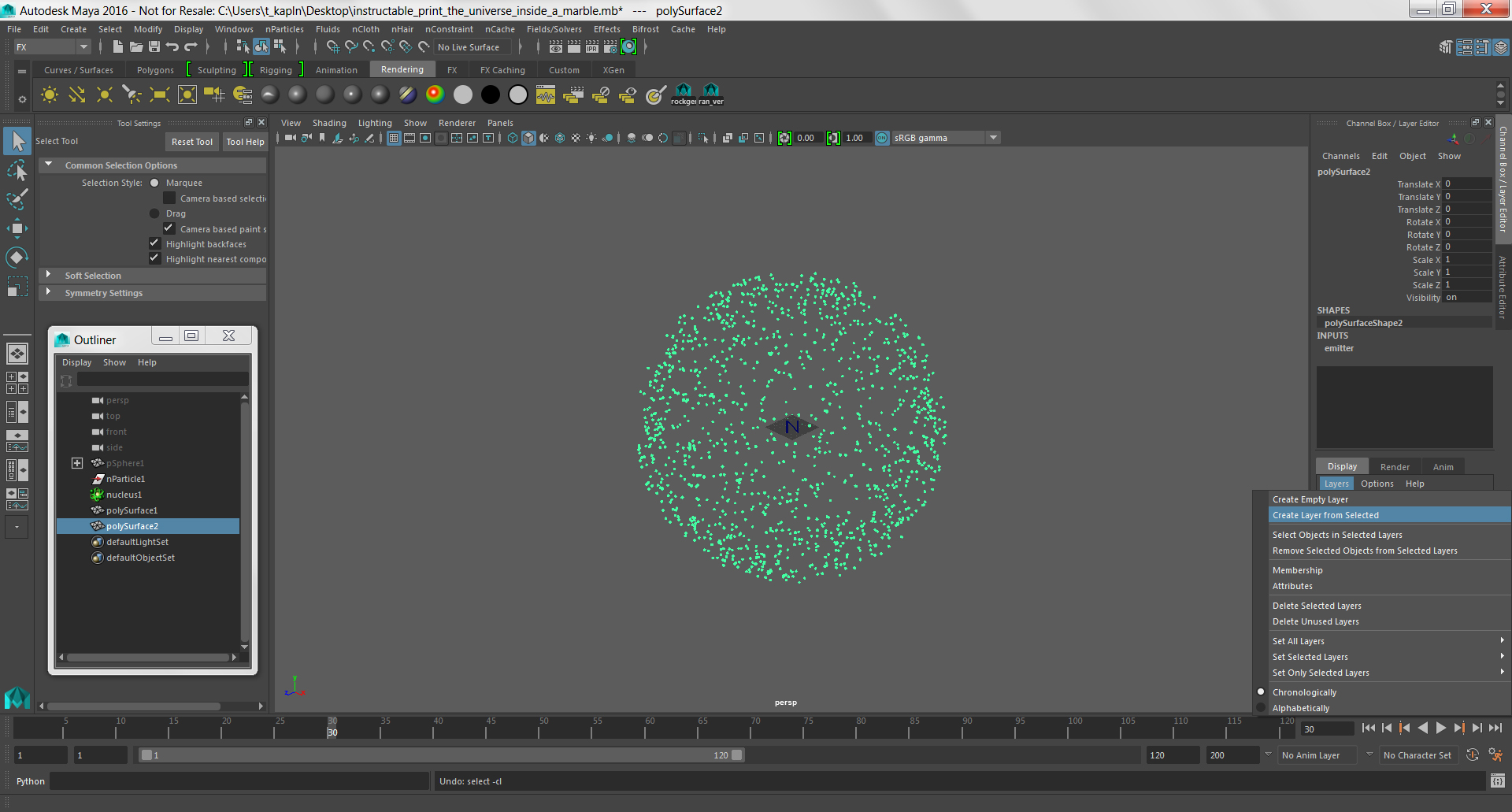
Task: Select Drag selection style
Action: [154, 213]
